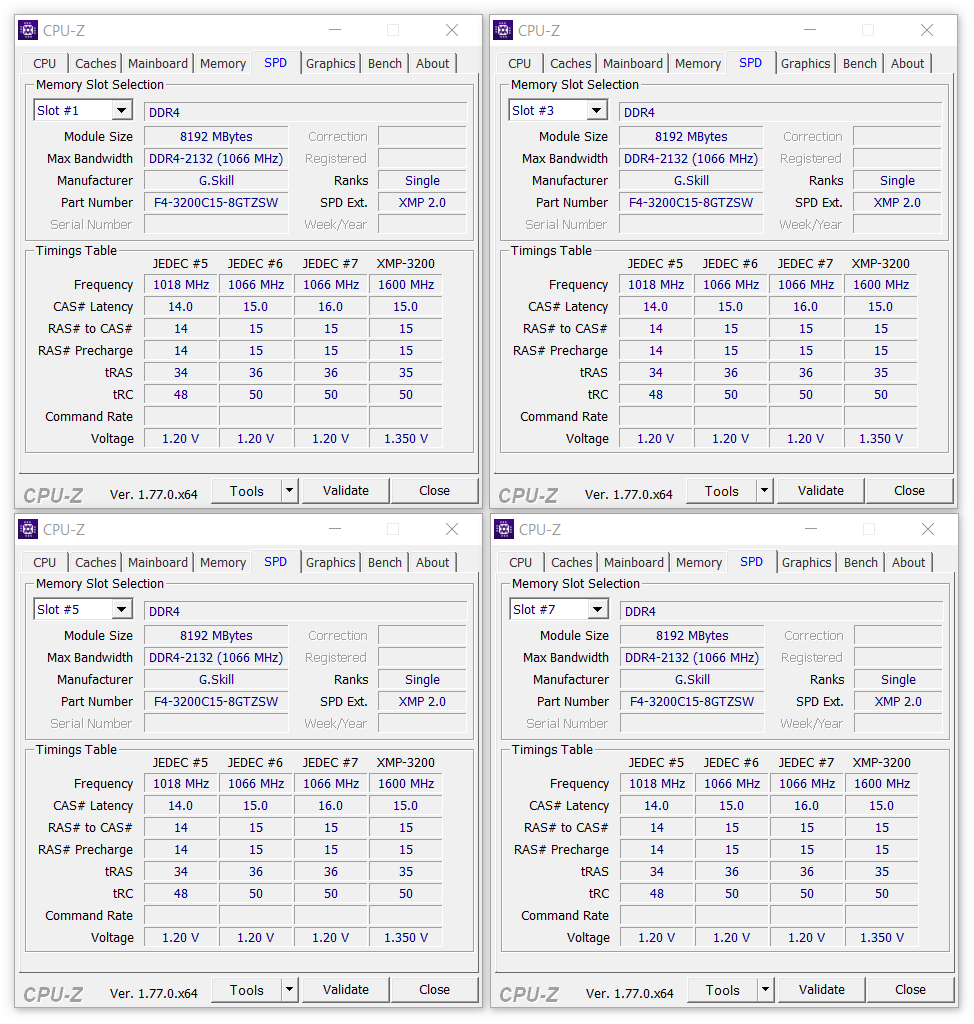Viewport: 974px width, 1024px height.
Task: Click Max Bandwidth value in Slot #5 window
Action: pyautogui.click(x=216, y=658)
